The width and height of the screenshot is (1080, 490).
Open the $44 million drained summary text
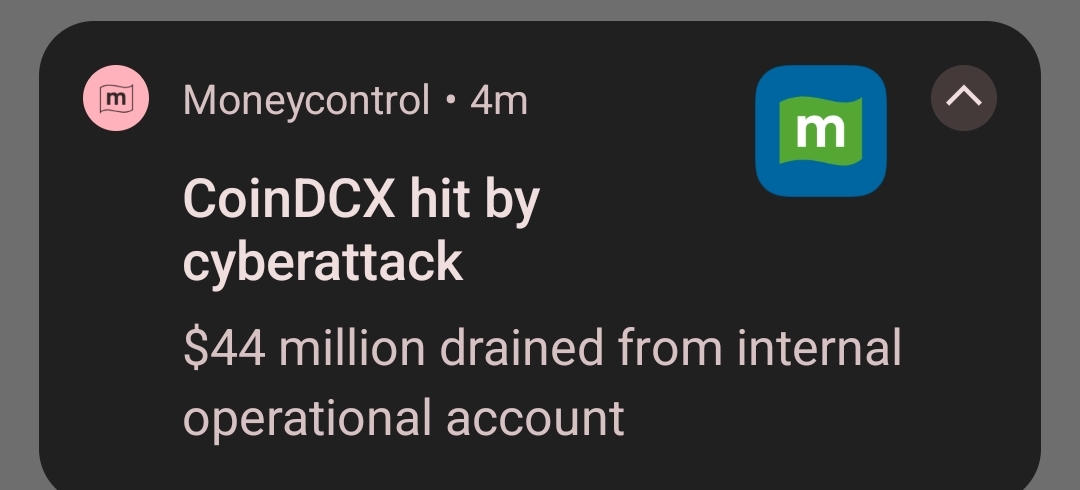pyautogui.click(x=540, y=383)
